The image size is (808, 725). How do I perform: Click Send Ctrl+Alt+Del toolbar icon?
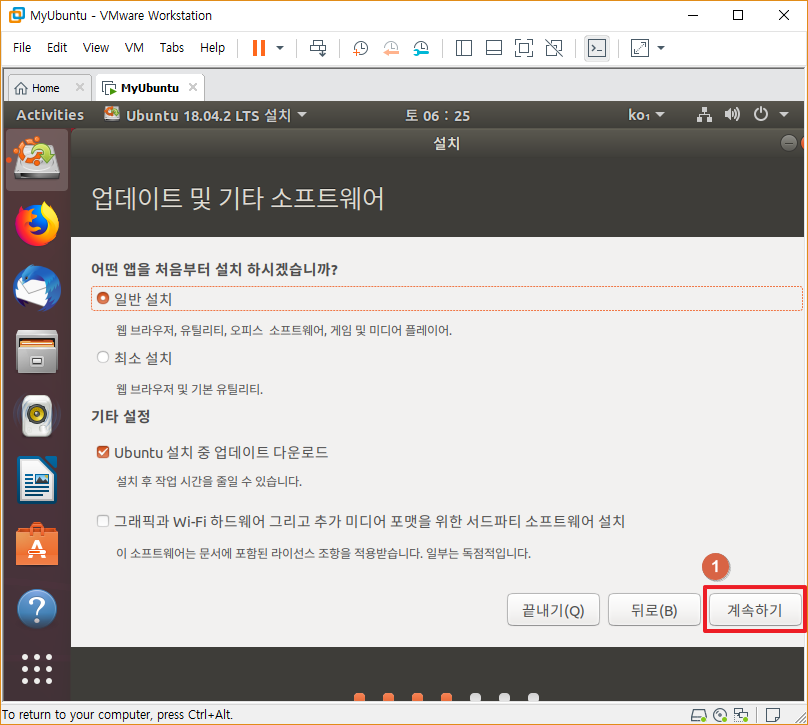coord(318,48)
